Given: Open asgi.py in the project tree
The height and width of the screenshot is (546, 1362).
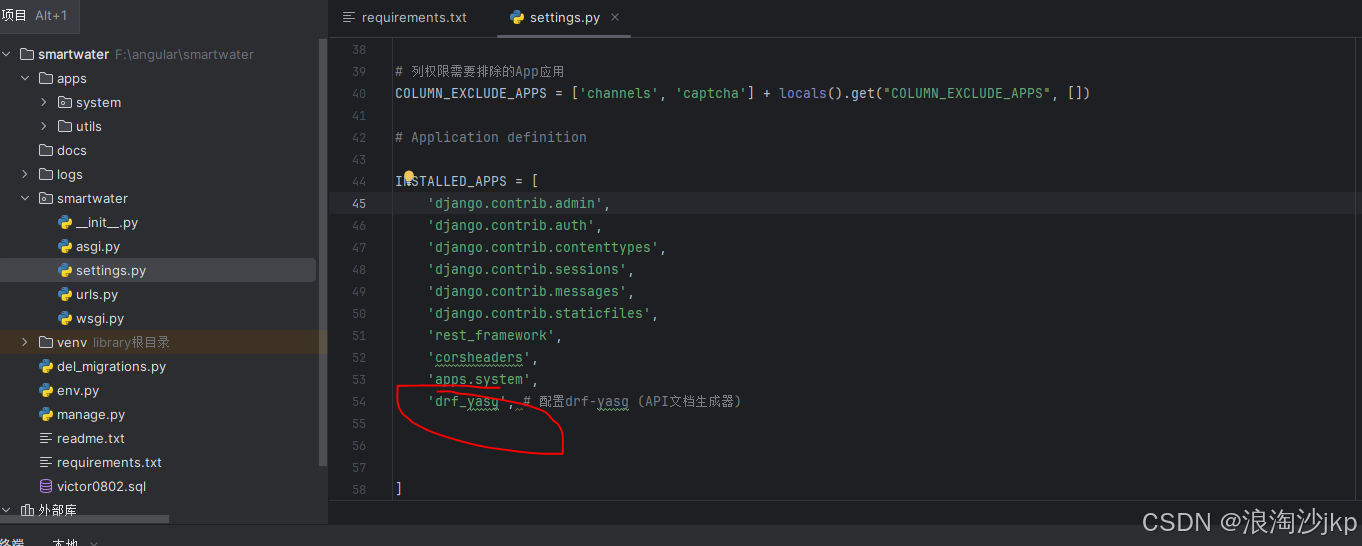Looking at the screenshot, I should [x=98, y=246].
